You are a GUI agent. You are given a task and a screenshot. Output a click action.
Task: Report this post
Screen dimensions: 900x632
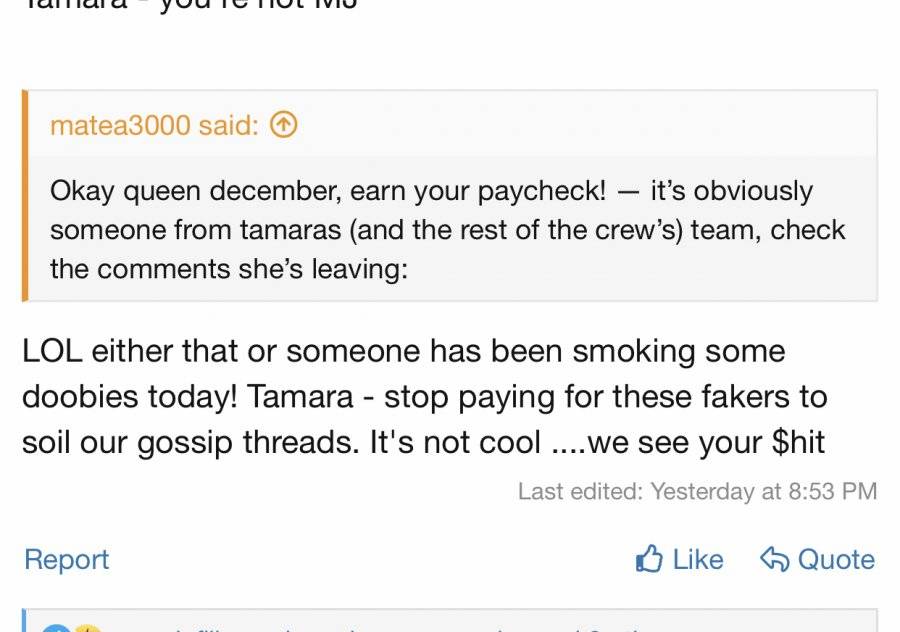67,559
